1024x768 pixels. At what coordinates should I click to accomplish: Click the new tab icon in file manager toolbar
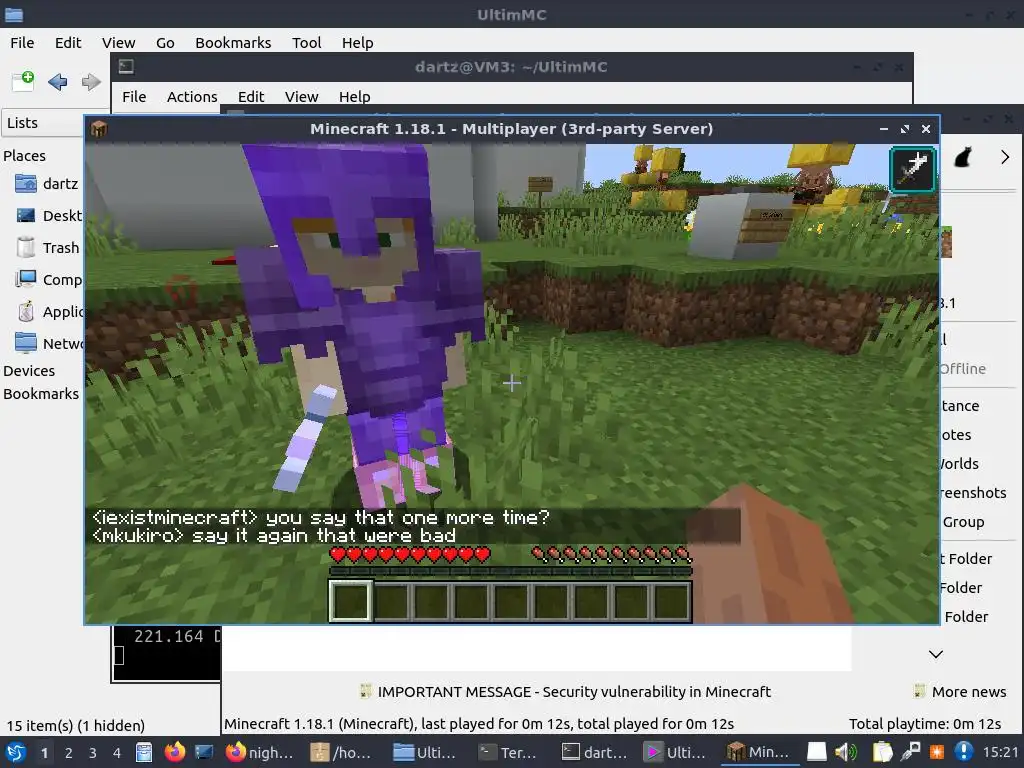tap(24, 81)
